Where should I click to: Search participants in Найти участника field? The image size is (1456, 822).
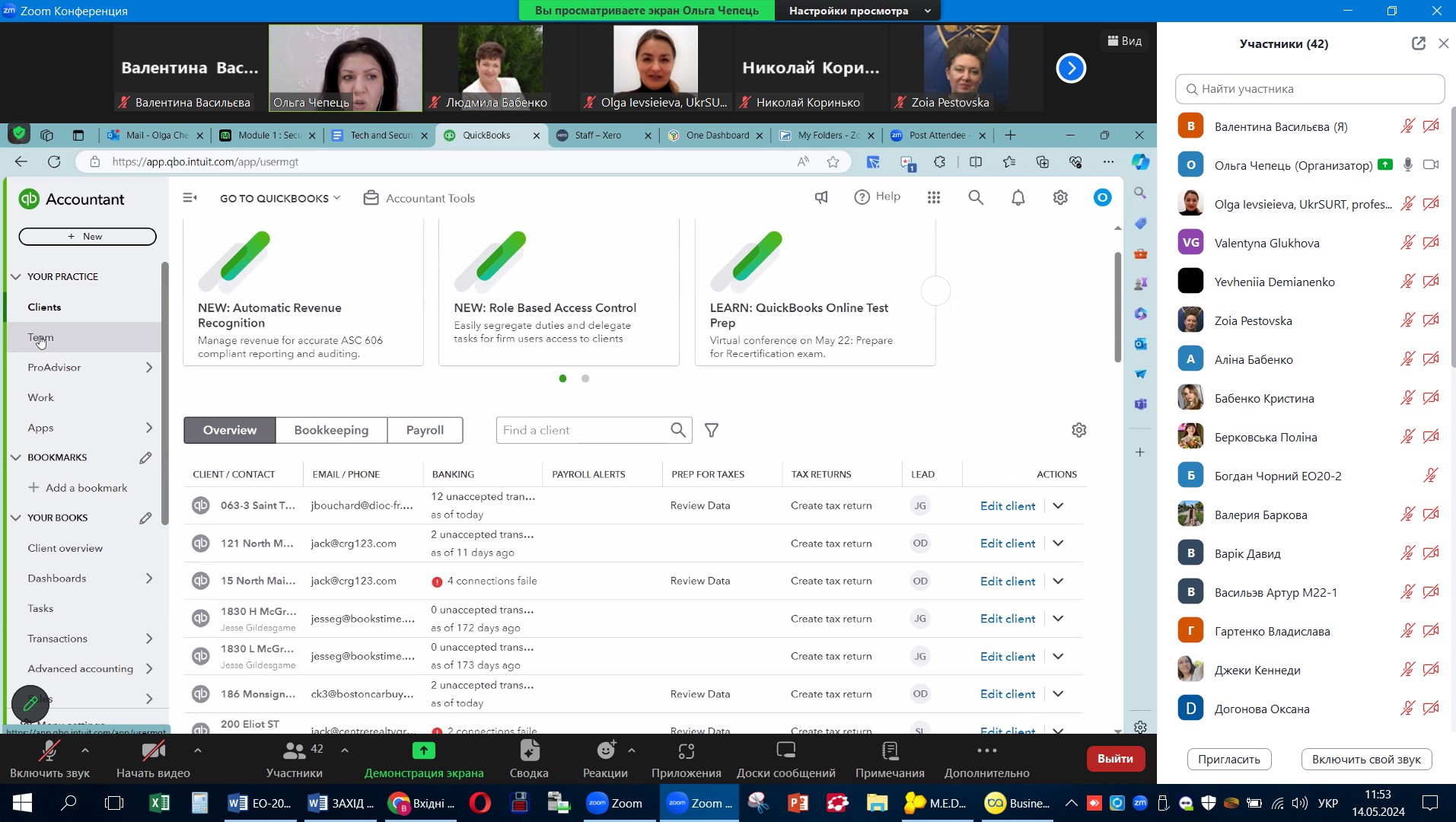click(x=1310, y=89)
